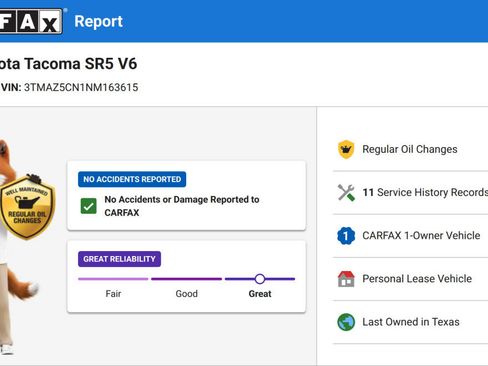Open the Last Owned in Texas row

[410, 322]
